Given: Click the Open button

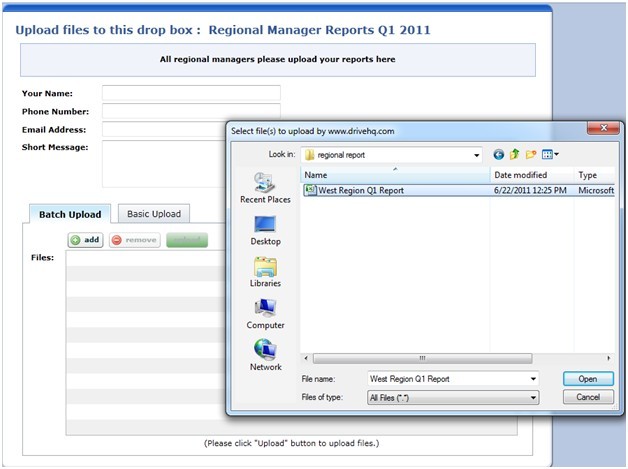Looking at the screenshot, I should 588,379.
